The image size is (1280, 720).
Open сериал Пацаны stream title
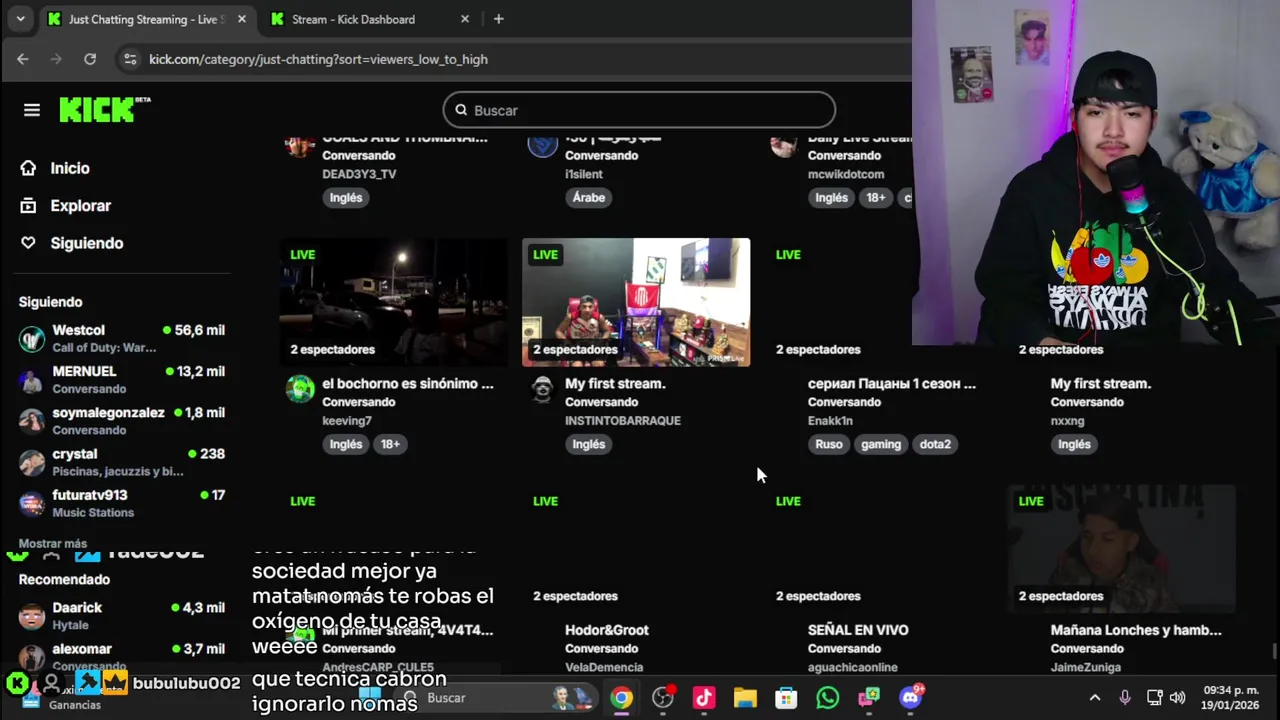click(892, 384)
